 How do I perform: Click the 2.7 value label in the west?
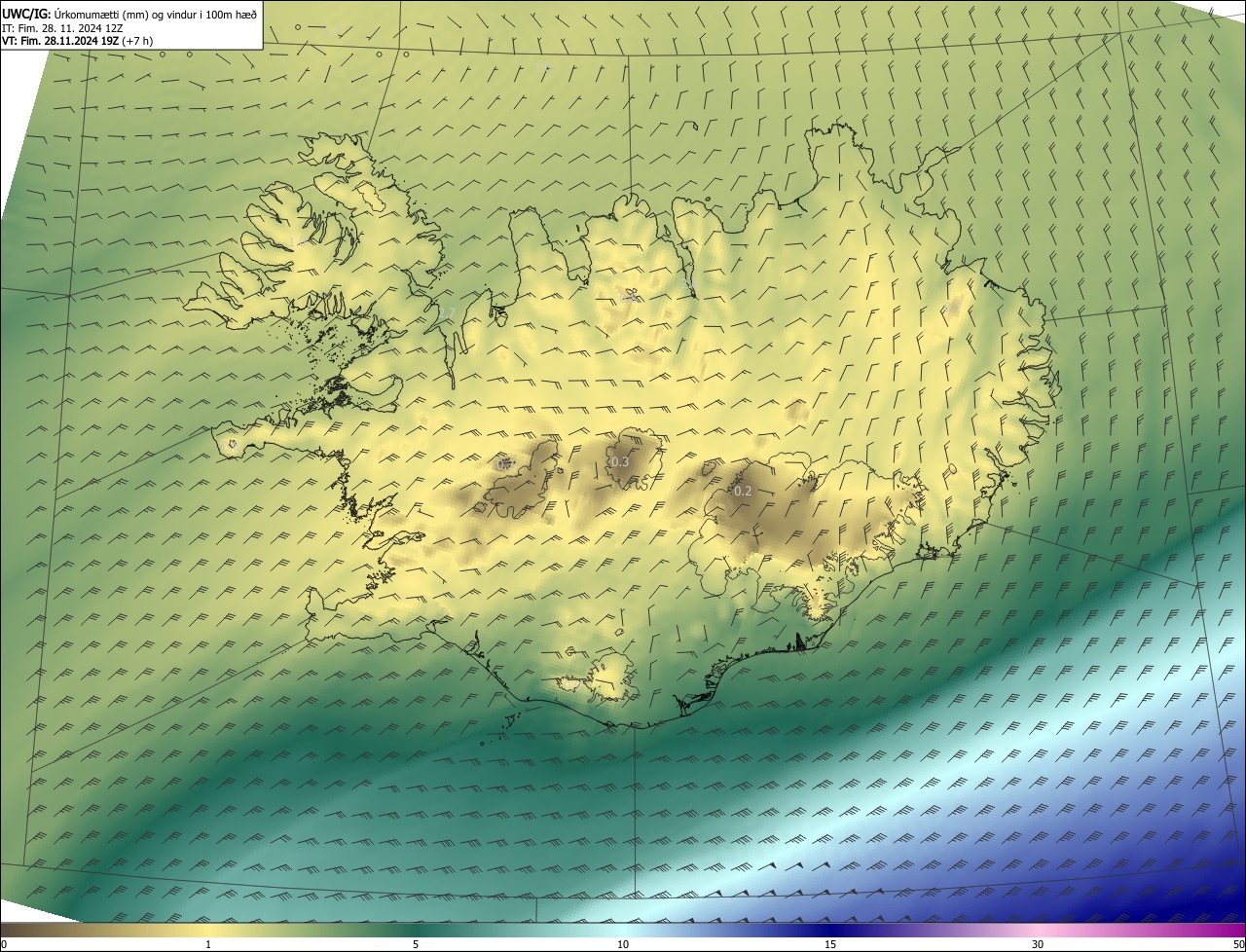[446, 311]
